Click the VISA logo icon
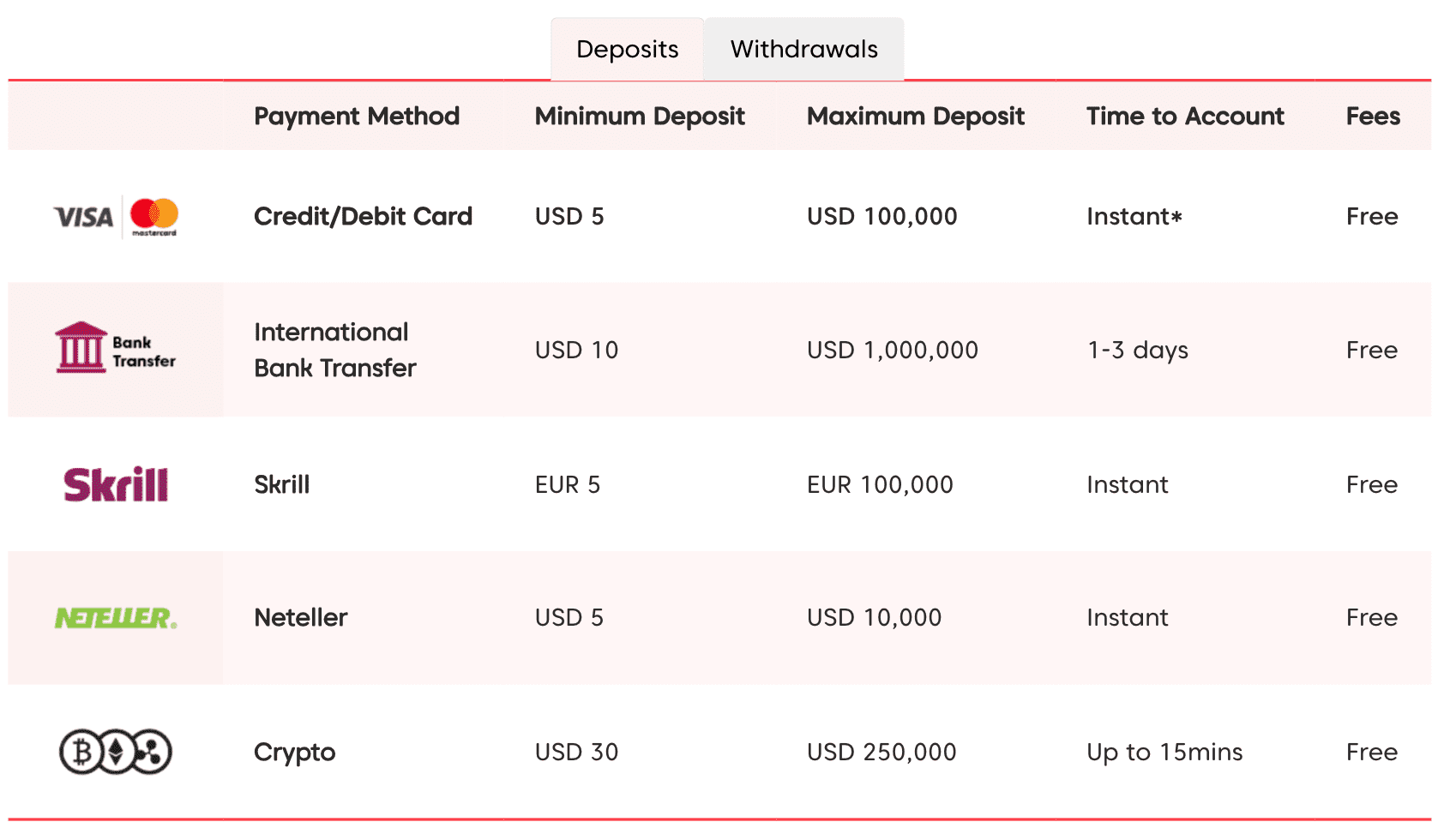This screenshot has height=840, width=1438. coord(83,218)
